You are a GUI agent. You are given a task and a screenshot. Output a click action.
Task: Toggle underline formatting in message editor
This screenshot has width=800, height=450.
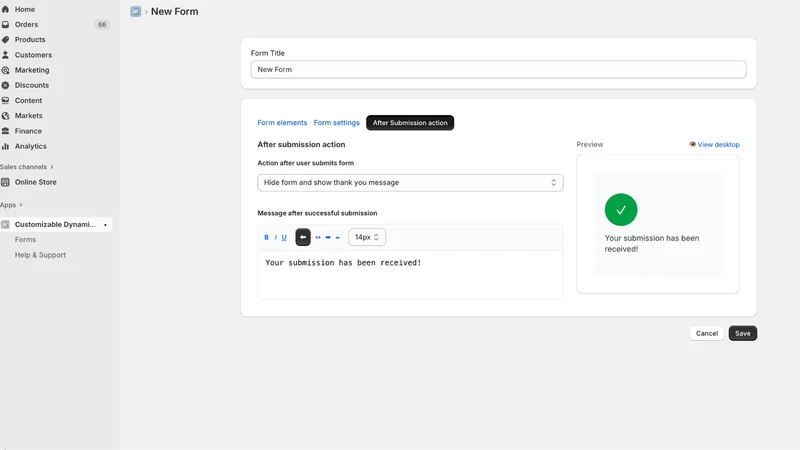coord(284,237)
